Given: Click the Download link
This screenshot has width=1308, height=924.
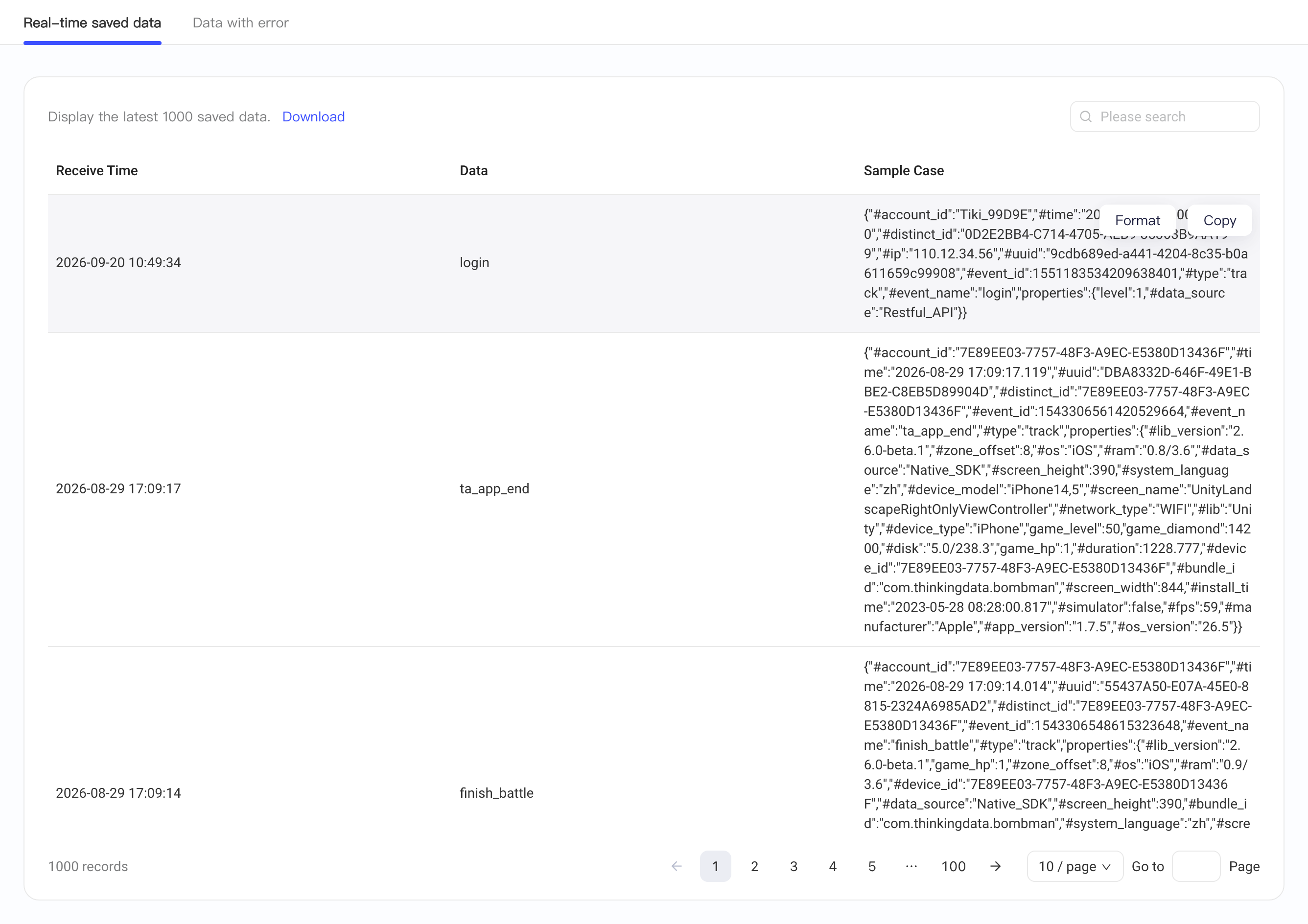Looking at the screenshot, I should tap(313, 117).
